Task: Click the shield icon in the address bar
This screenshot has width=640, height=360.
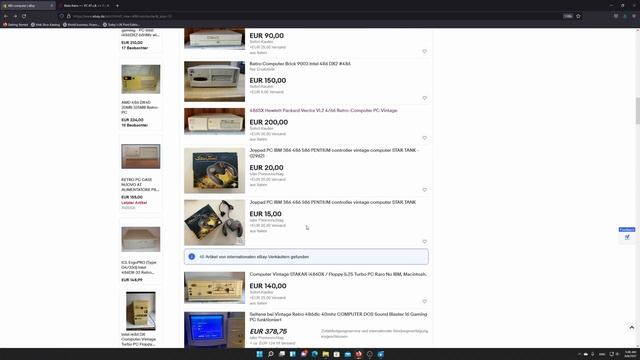Action: (62, 16)
